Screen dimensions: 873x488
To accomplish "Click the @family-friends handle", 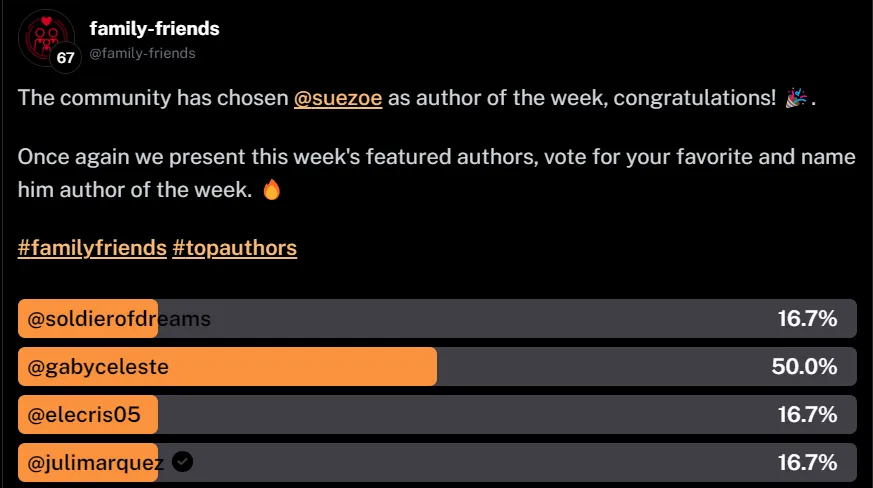I will pyautogui.click(x=142, y=53).
